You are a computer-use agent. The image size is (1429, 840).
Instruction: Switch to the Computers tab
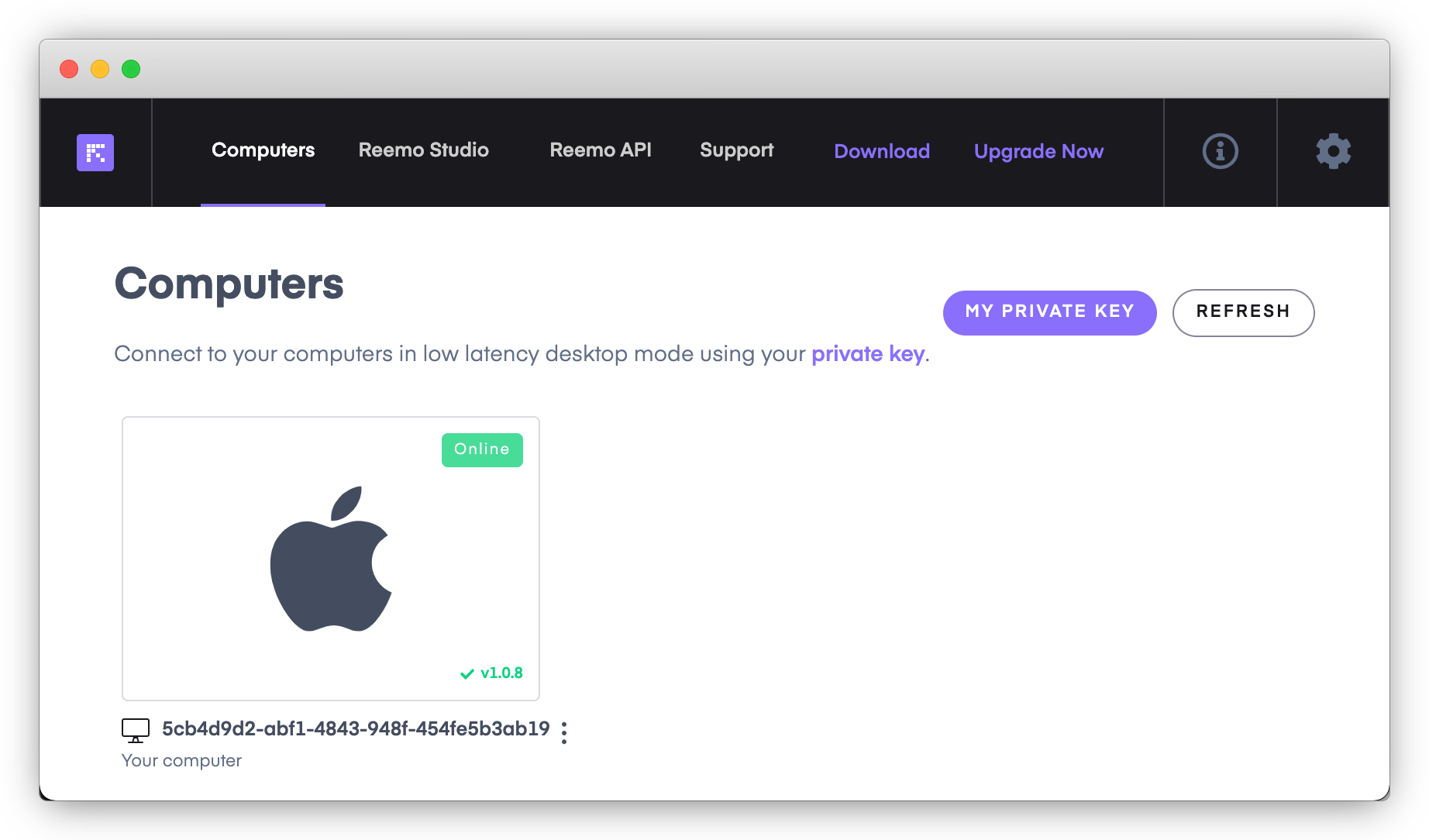263,150
